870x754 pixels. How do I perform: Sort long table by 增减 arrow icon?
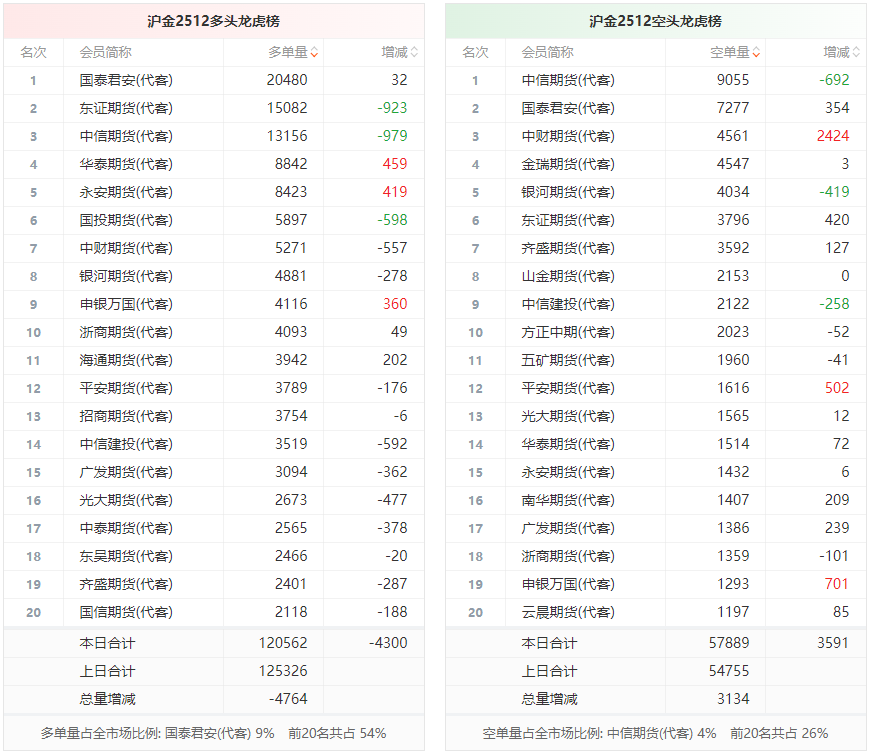coord(414,53)
